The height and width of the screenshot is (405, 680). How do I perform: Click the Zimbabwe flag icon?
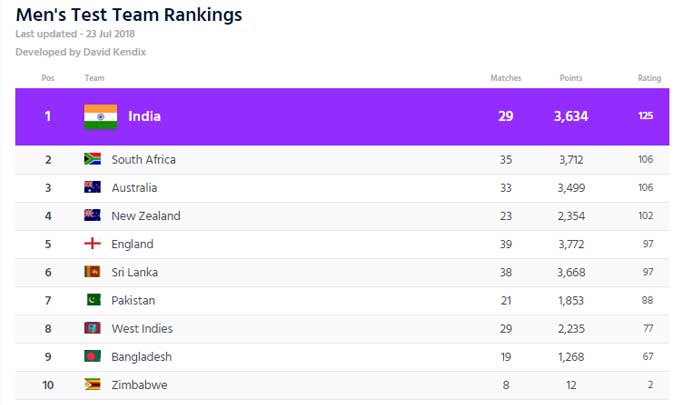point(92,385)
